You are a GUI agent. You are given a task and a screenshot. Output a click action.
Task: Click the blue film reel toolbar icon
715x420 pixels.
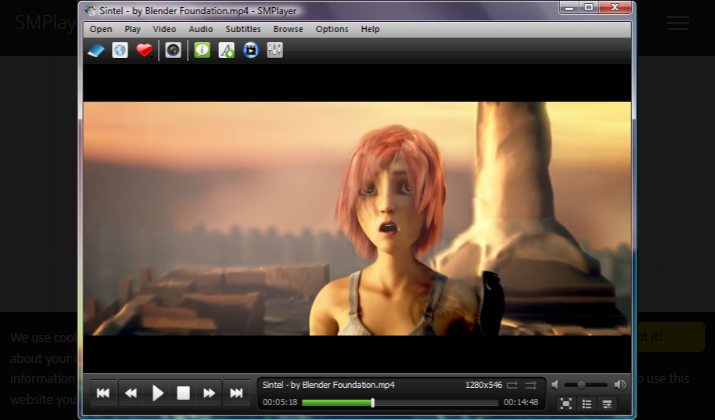pos(251,50)
